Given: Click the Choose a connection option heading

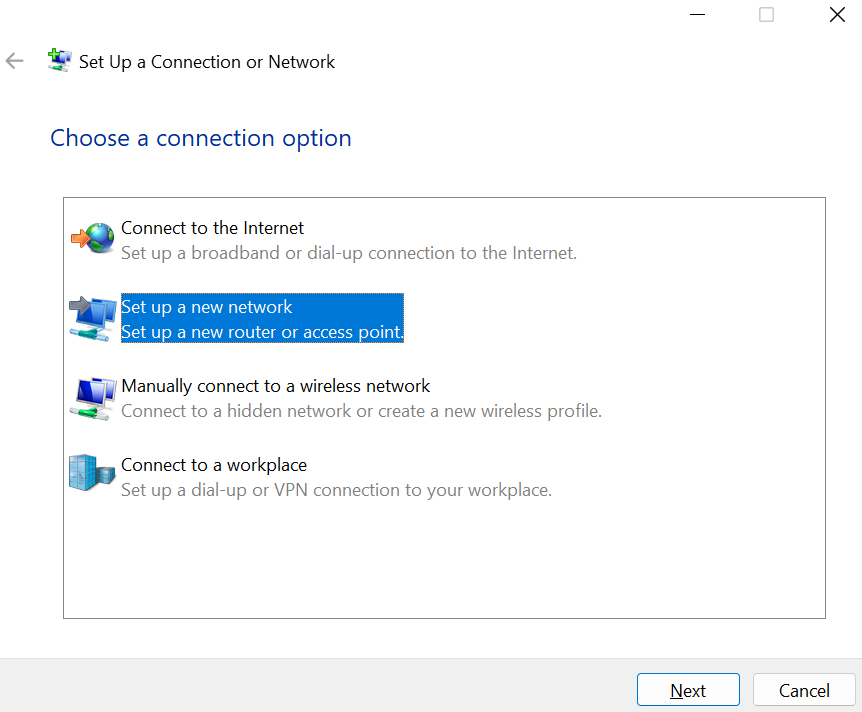Looking at the screenshot, I should pos(200,138).
